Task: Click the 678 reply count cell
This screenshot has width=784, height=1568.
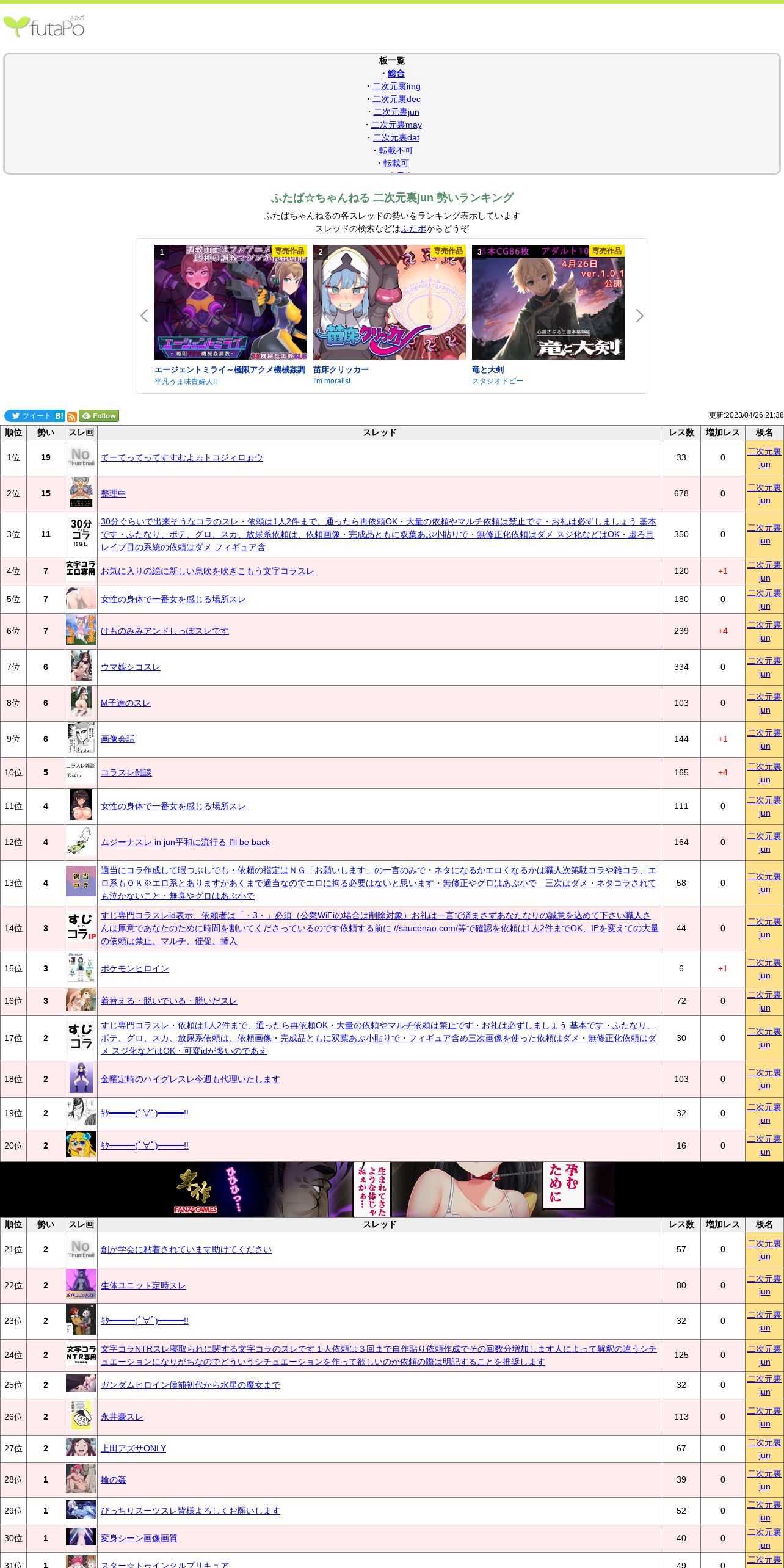Action: tap(681, 493)
